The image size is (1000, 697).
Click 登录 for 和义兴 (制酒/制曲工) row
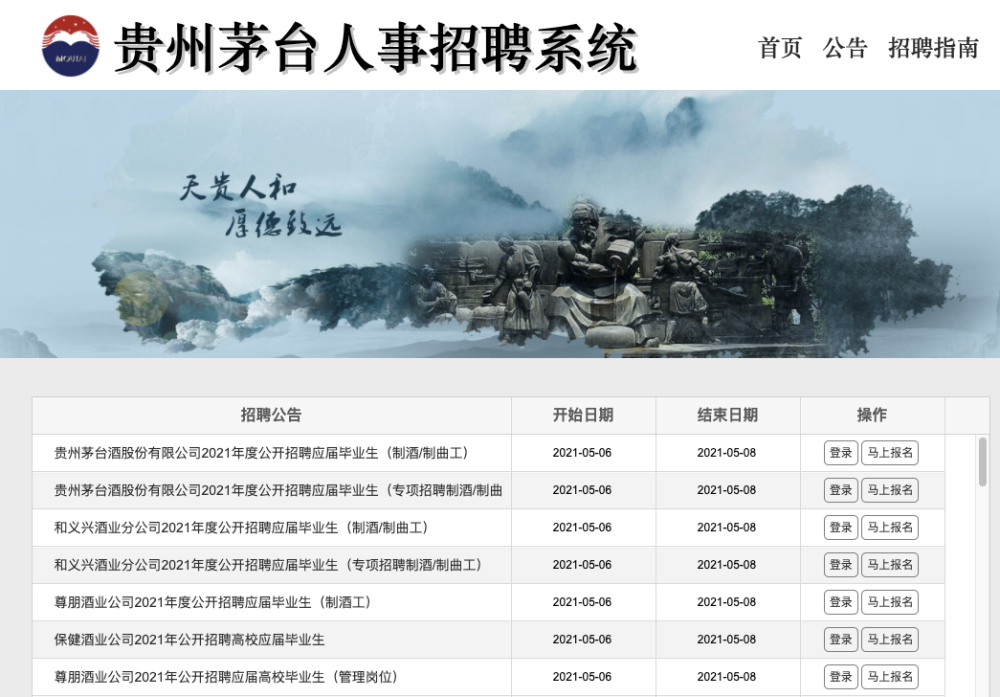pos(841,527)
